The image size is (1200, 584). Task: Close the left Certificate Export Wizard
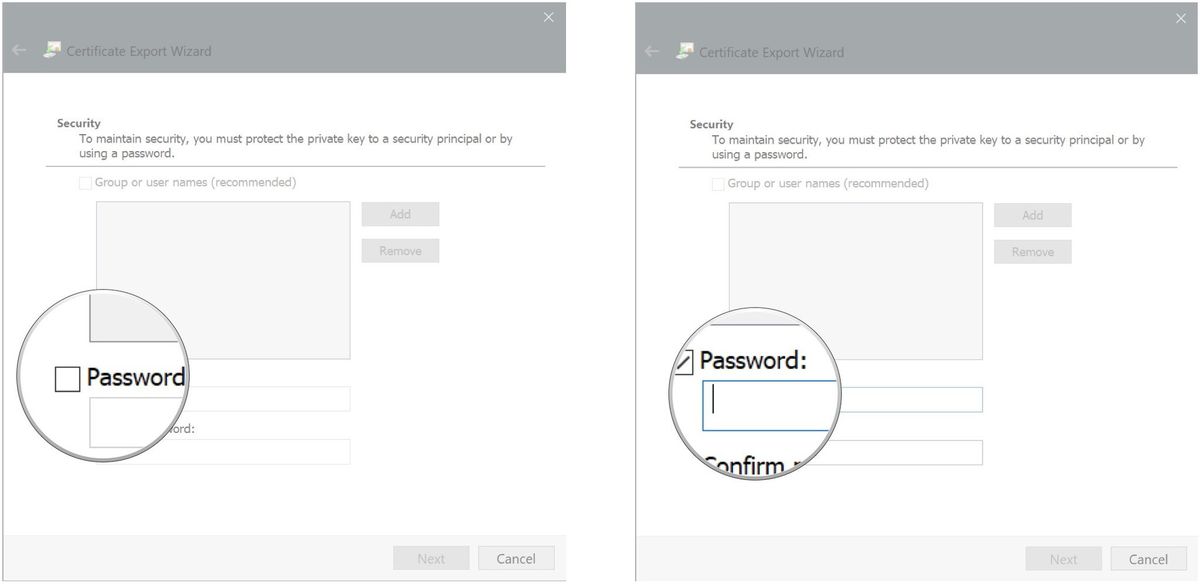pos(548,17)
